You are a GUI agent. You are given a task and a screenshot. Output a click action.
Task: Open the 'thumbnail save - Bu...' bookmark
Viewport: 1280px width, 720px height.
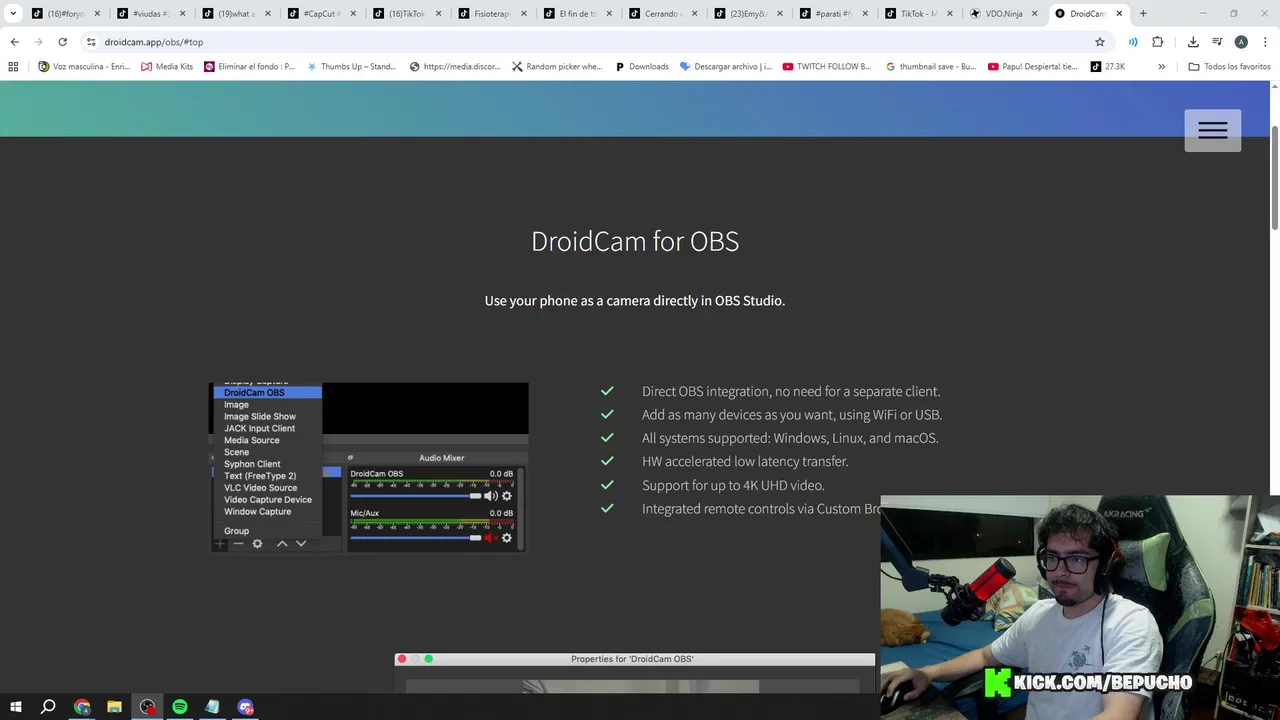click(x=930, y=66)
